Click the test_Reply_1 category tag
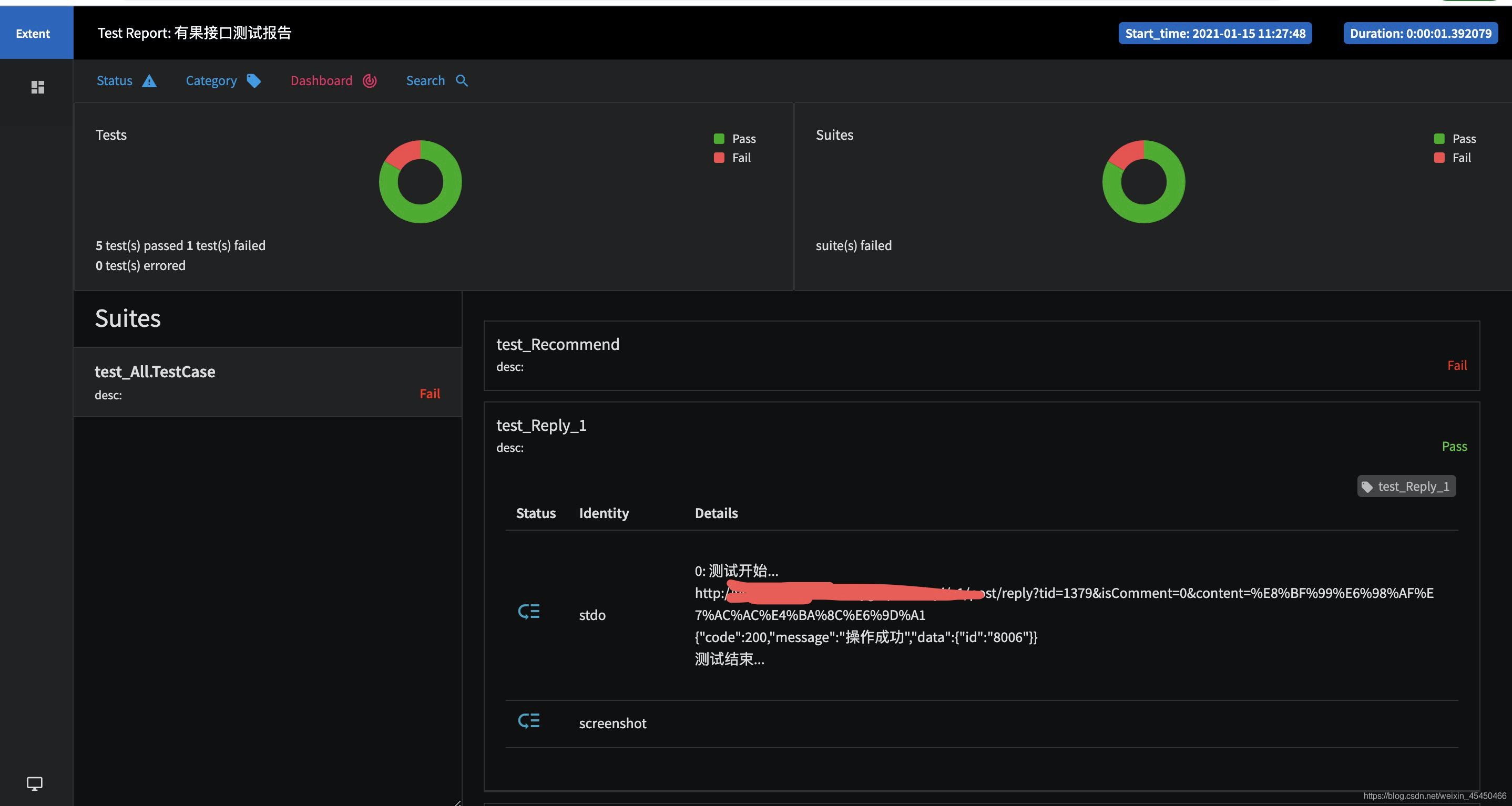Image resolution: width=1512 pixels, height=806 pixels. point(1406,487)
